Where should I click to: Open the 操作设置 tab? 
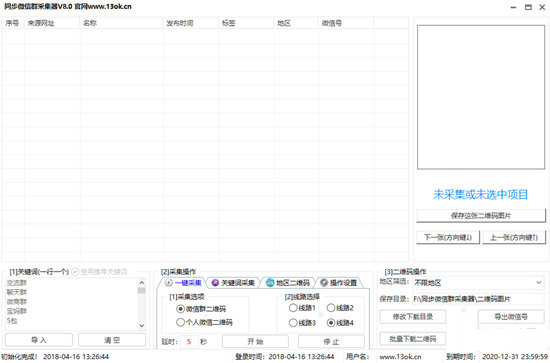tap(339, 283)
